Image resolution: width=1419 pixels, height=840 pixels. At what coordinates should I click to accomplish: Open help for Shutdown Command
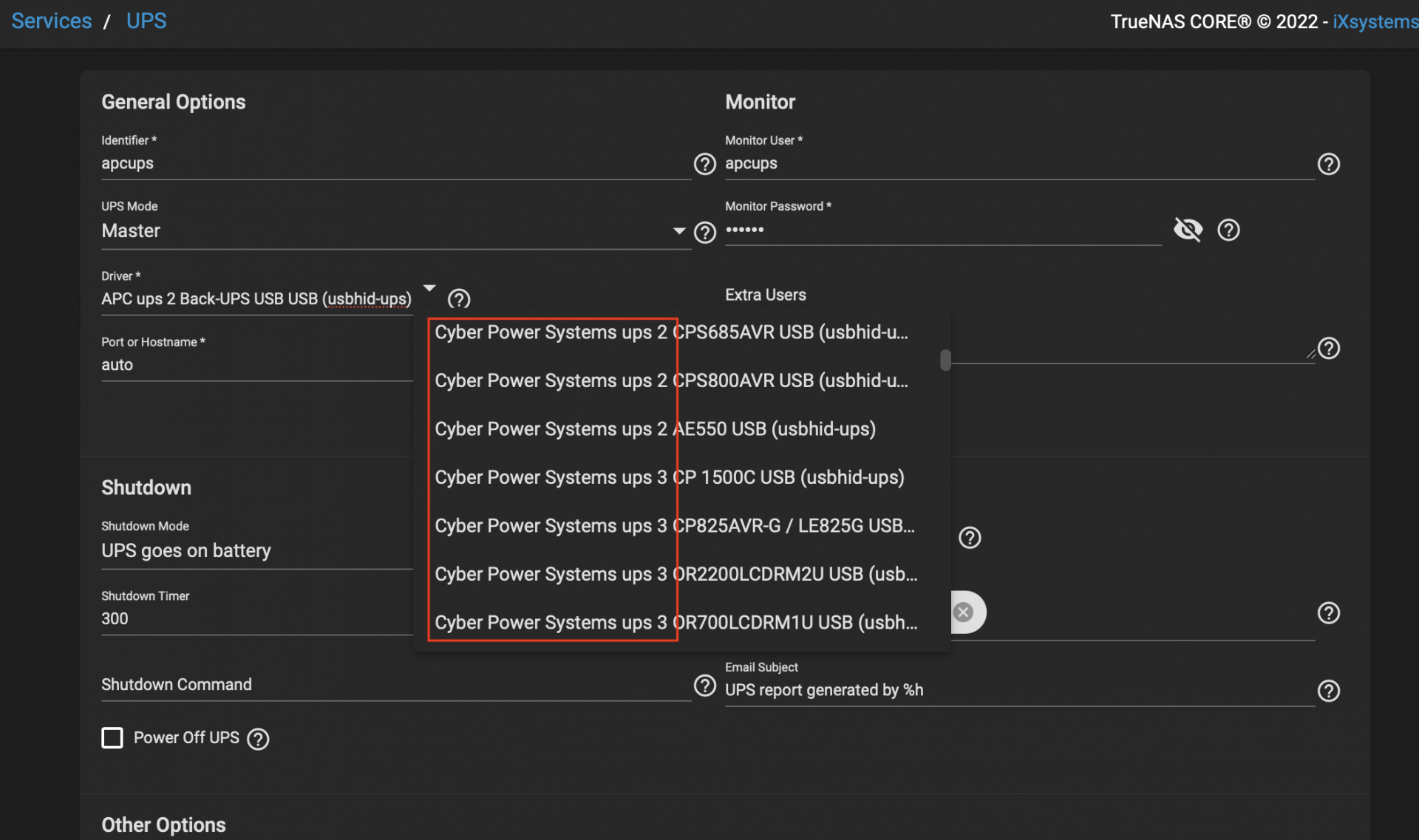click(704, 686)
